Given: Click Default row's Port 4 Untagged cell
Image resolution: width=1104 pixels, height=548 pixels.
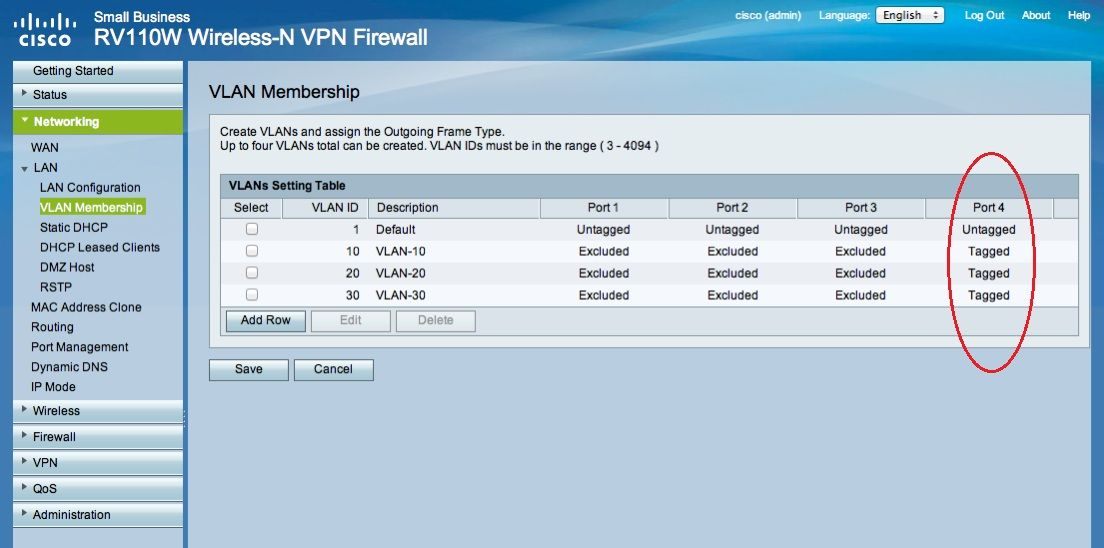Looking at the screenshot, I should (x=989, y=230).
